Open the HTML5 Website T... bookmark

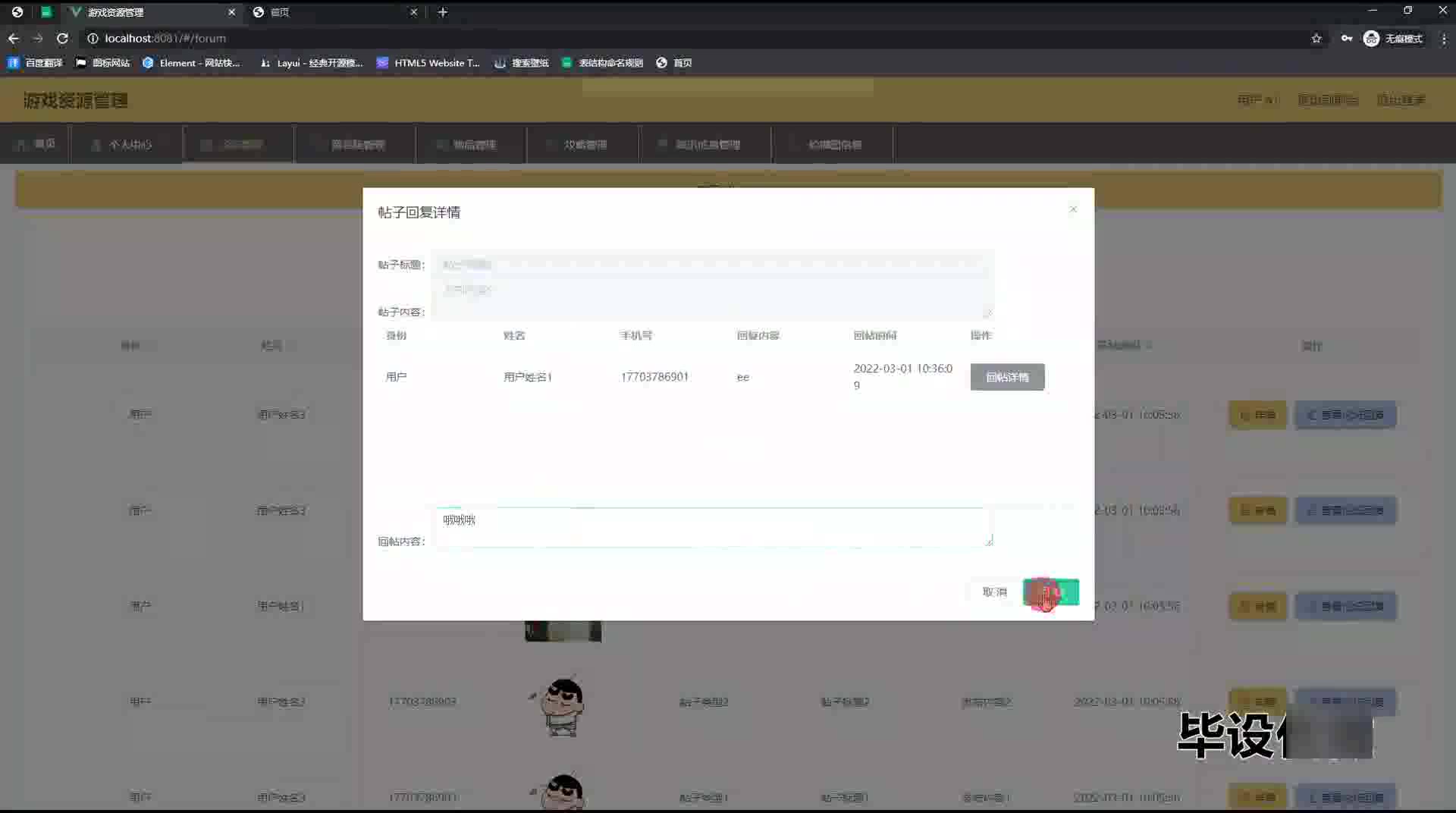pos(428,63)
